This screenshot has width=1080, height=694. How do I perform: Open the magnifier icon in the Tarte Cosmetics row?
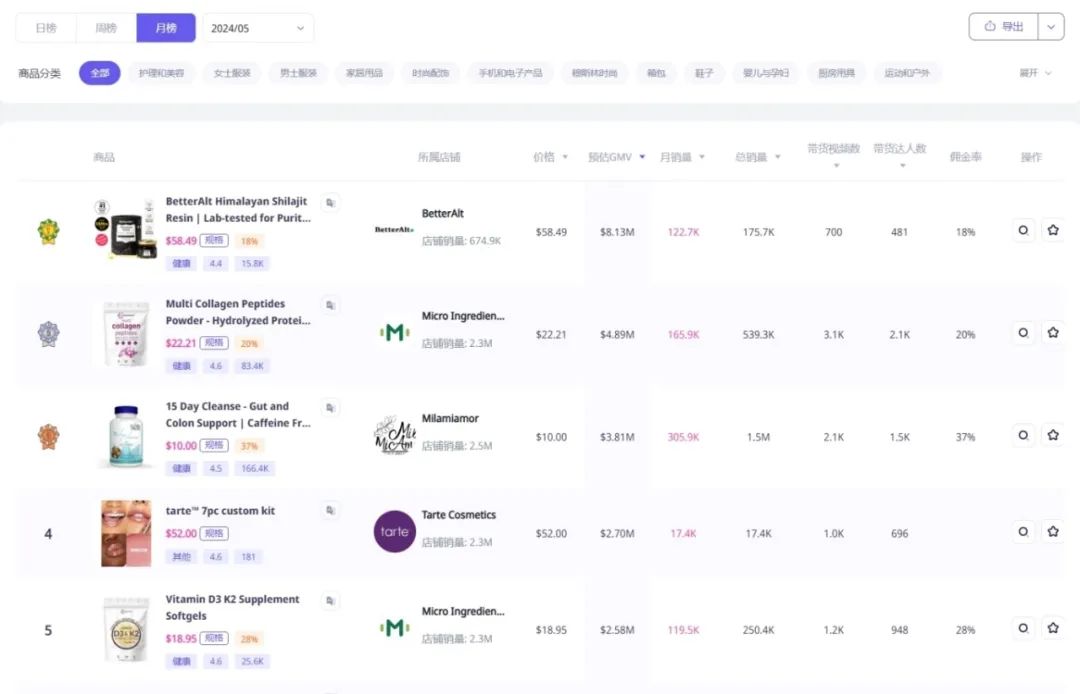pos(1024,532)
